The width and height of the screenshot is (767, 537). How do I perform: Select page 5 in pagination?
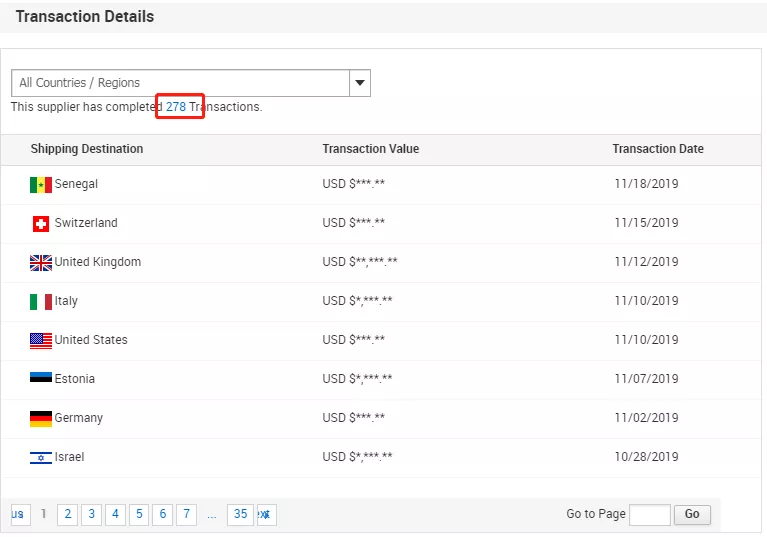click(139, 515)
